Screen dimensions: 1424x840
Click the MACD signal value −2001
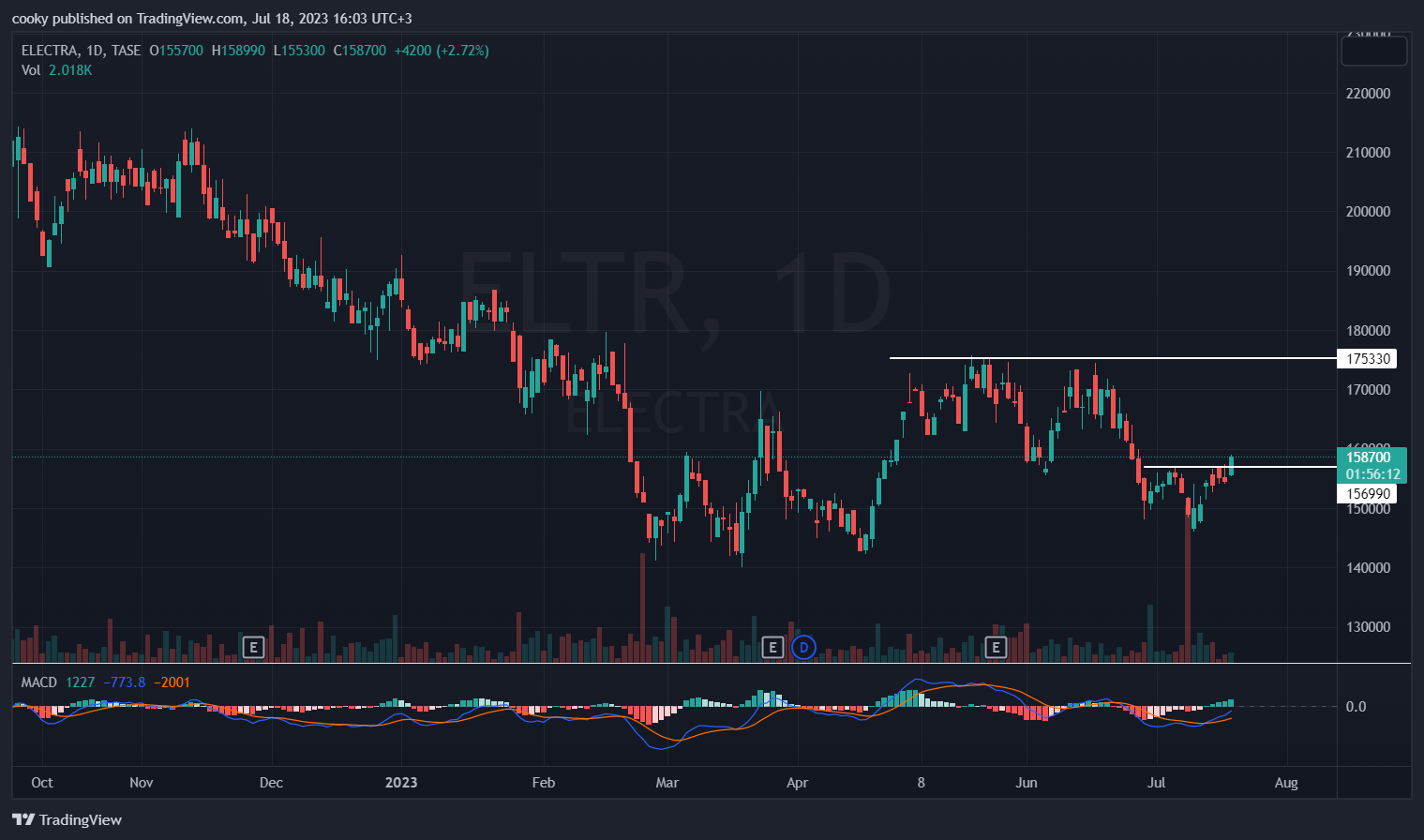click(x=172, y=682)
